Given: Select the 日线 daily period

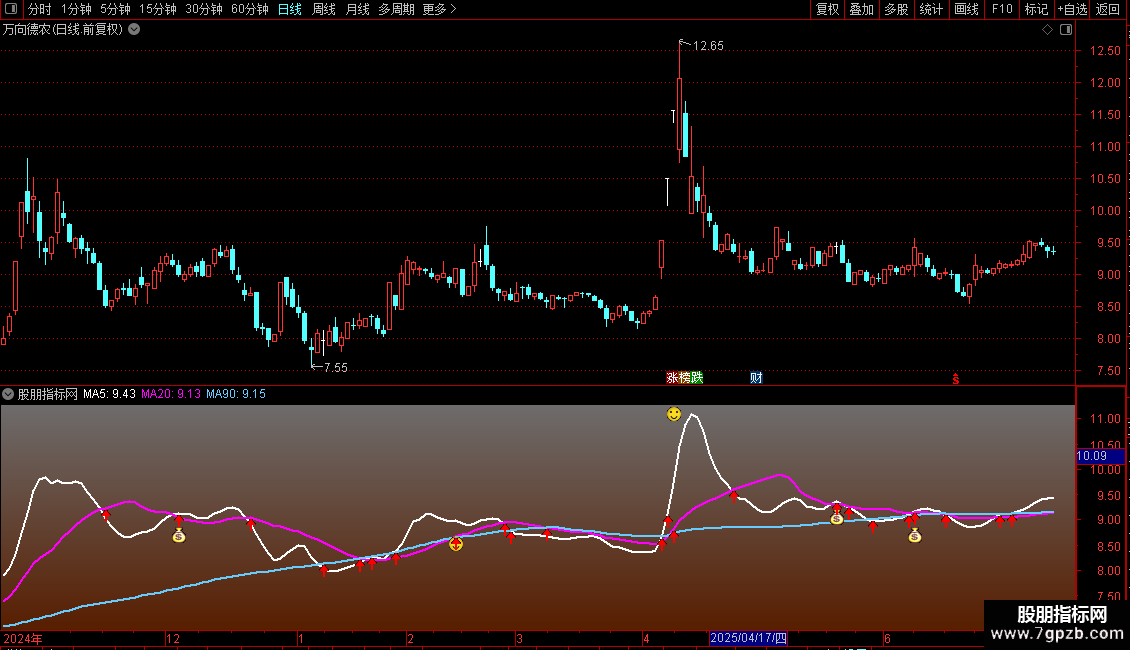Looking at the screenshot, I should tap(290, 9).
